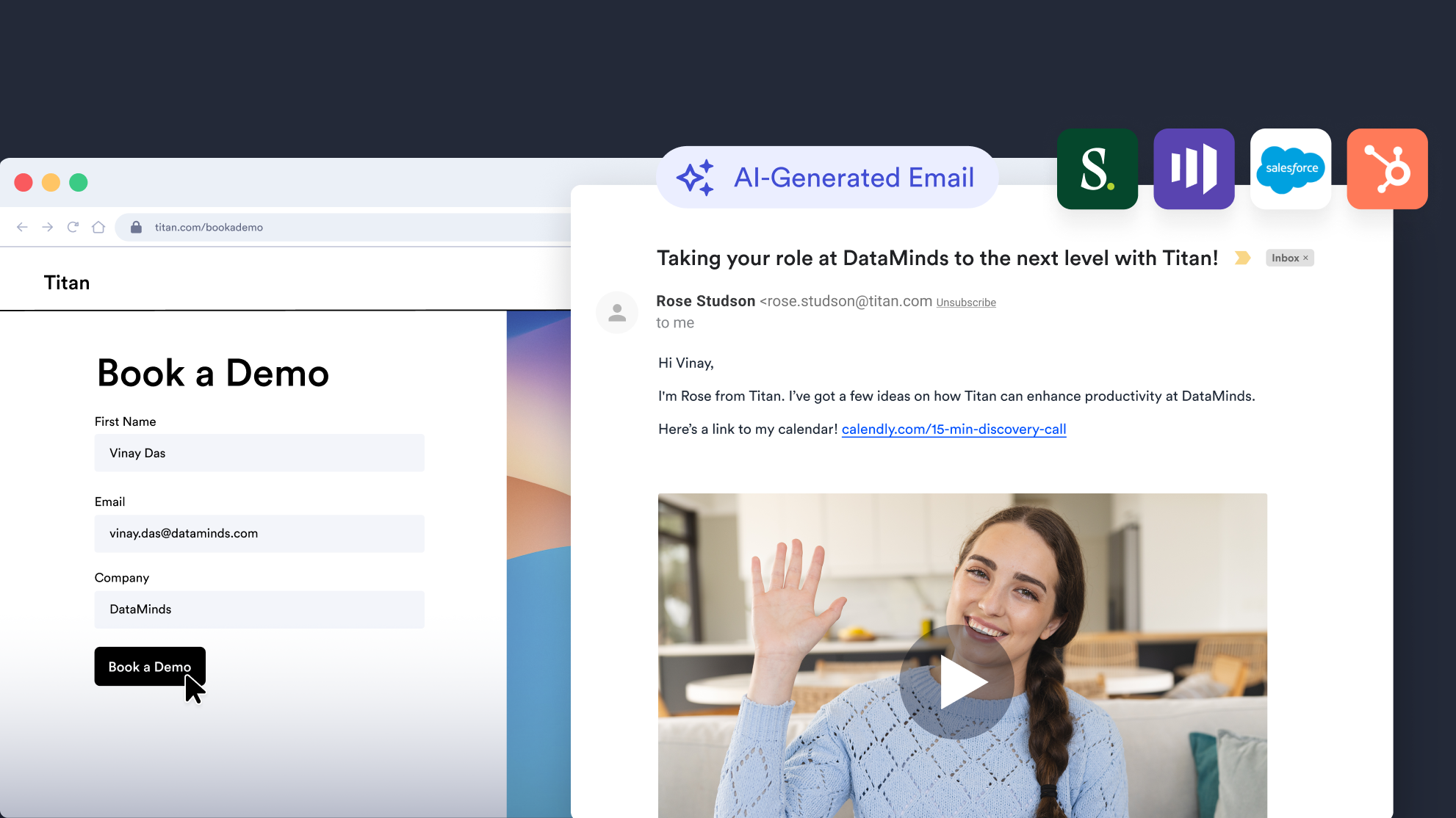Image resolution: width=1456 pixels, height=818 pixels.
Task: Open the calendly discovery call link
Action: pos(954,430)
